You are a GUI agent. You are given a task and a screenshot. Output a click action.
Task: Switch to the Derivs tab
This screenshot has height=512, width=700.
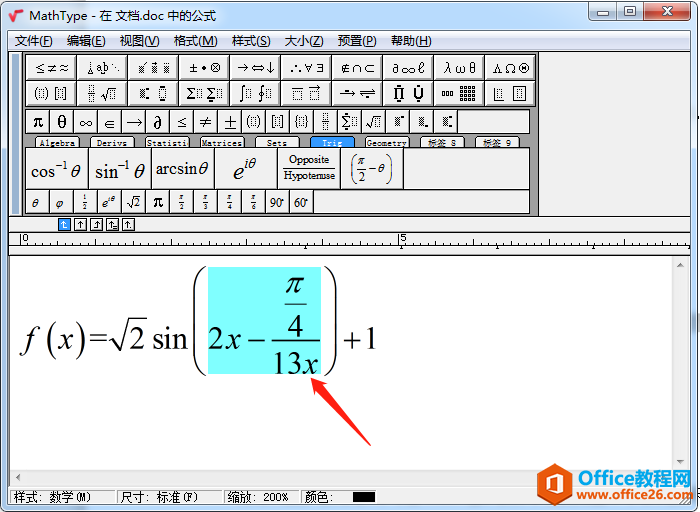click(x=112, y=143)
